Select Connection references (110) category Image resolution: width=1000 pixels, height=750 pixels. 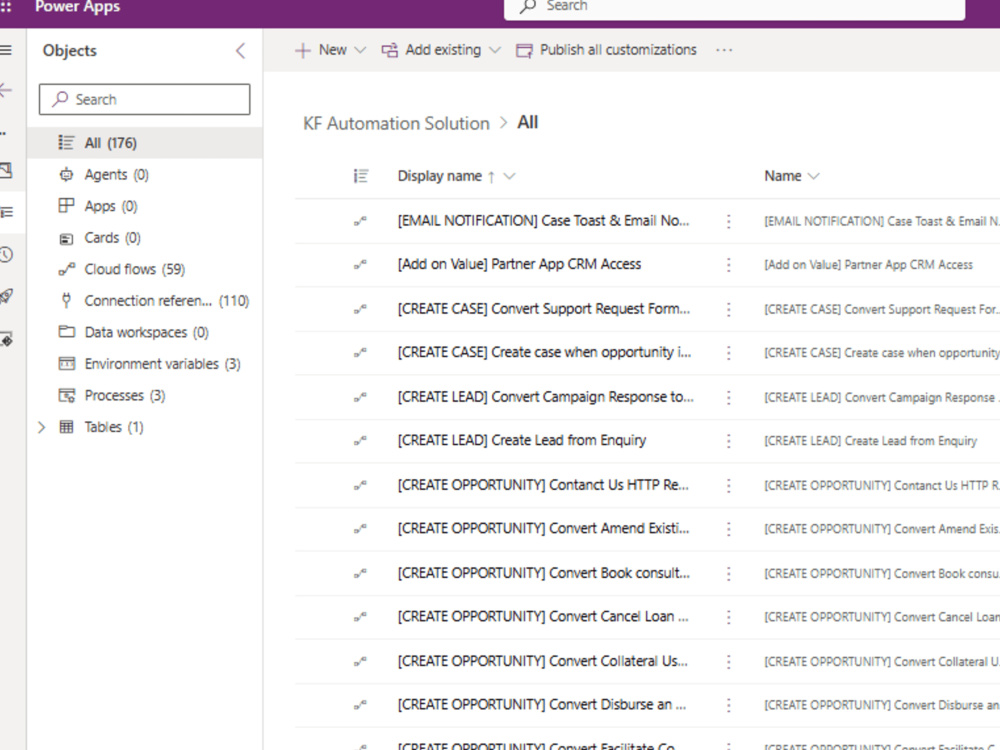[x=145, y=300]
